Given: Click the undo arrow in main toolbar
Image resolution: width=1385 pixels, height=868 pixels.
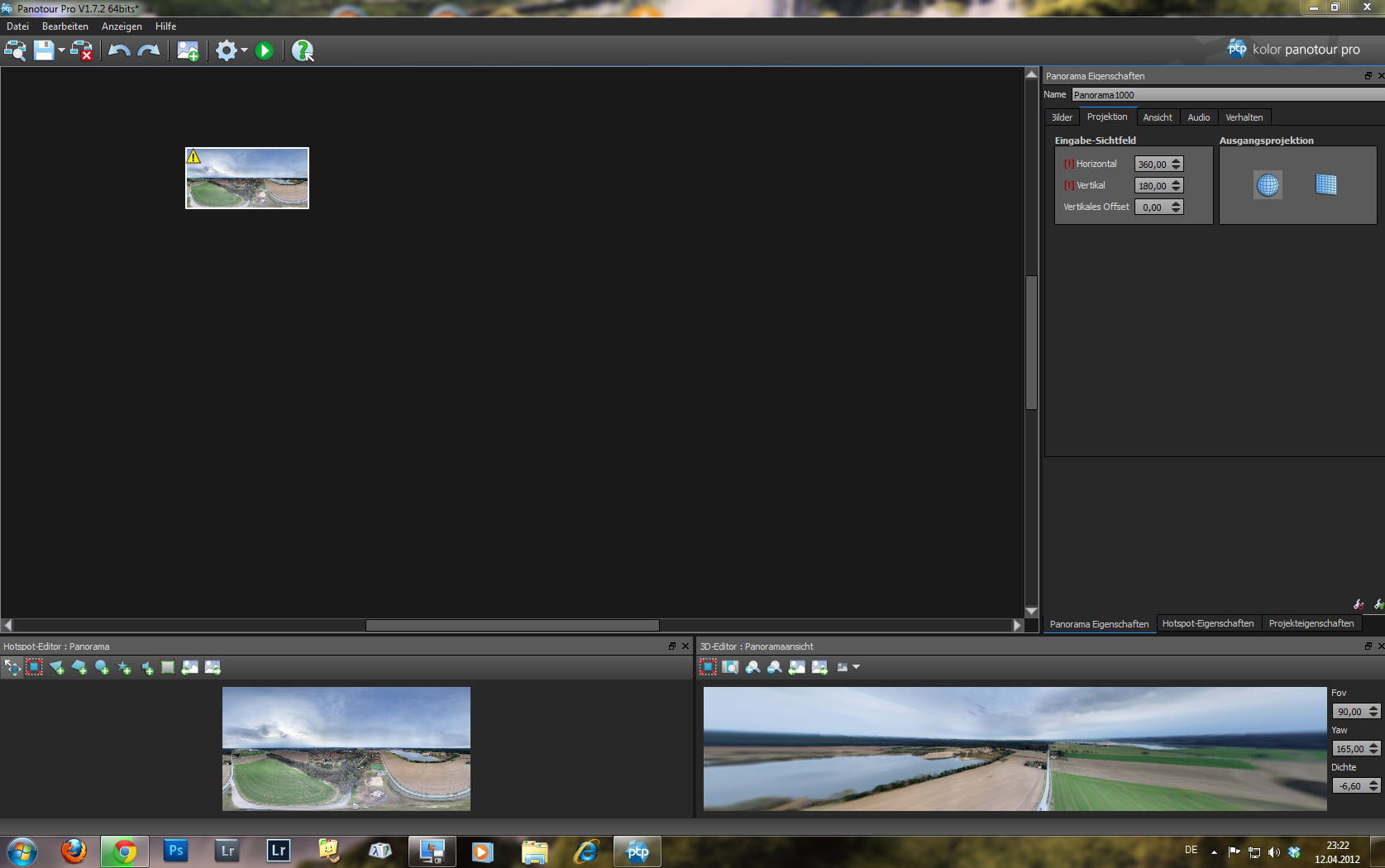Looking at the screenshot, I should [119, 51].
